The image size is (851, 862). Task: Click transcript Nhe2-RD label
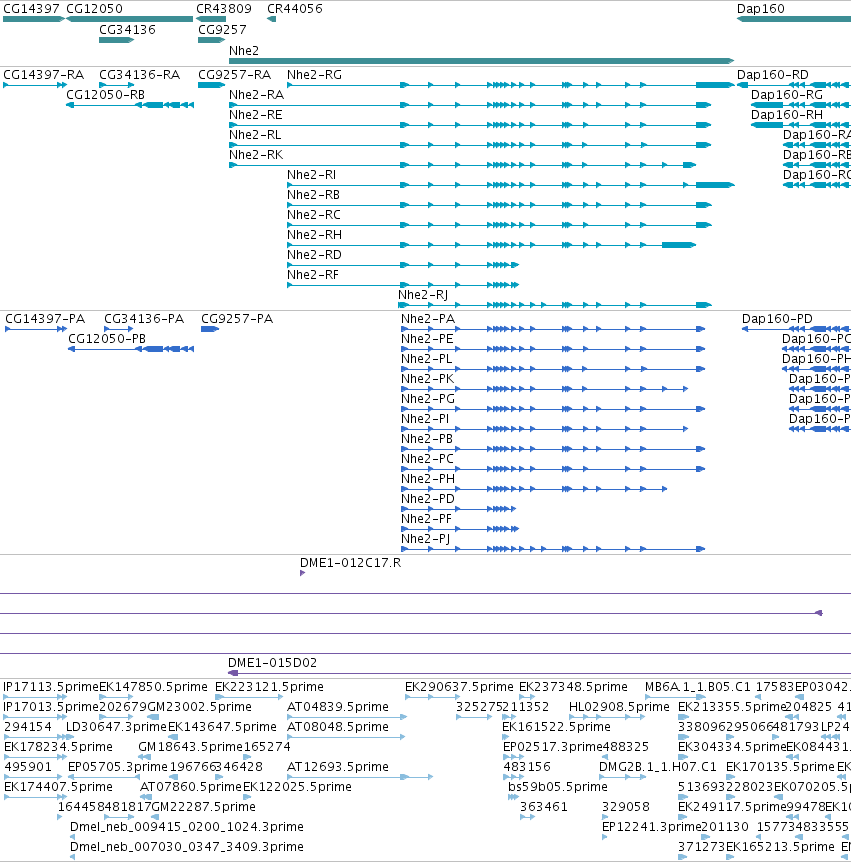click(x=314, y=255)
